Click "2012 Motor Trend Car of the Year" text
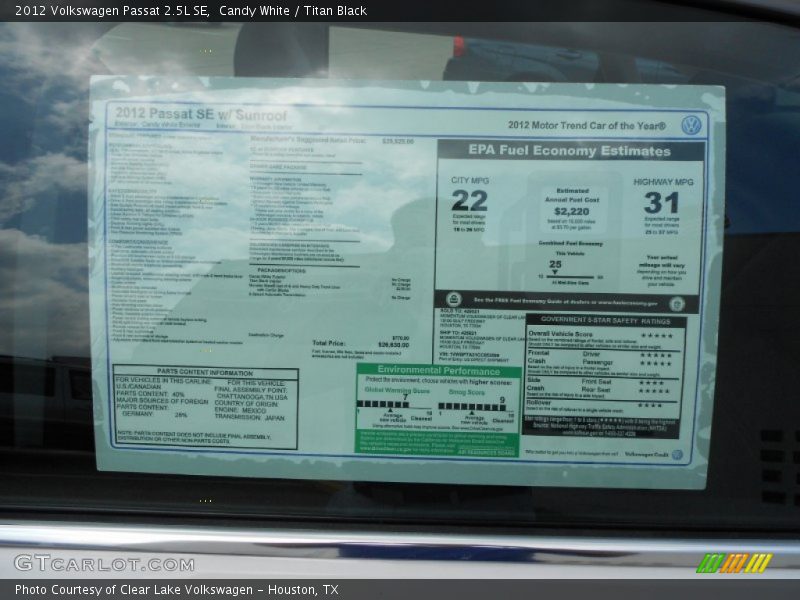This screenshot has width=800, height=600. tap(587, 126)
